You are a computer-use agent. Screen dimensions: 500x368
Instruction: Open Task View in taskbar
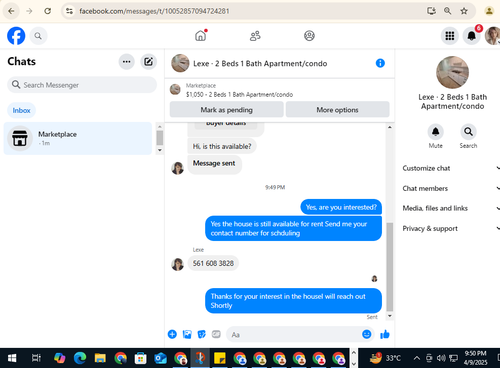(36, 358)
